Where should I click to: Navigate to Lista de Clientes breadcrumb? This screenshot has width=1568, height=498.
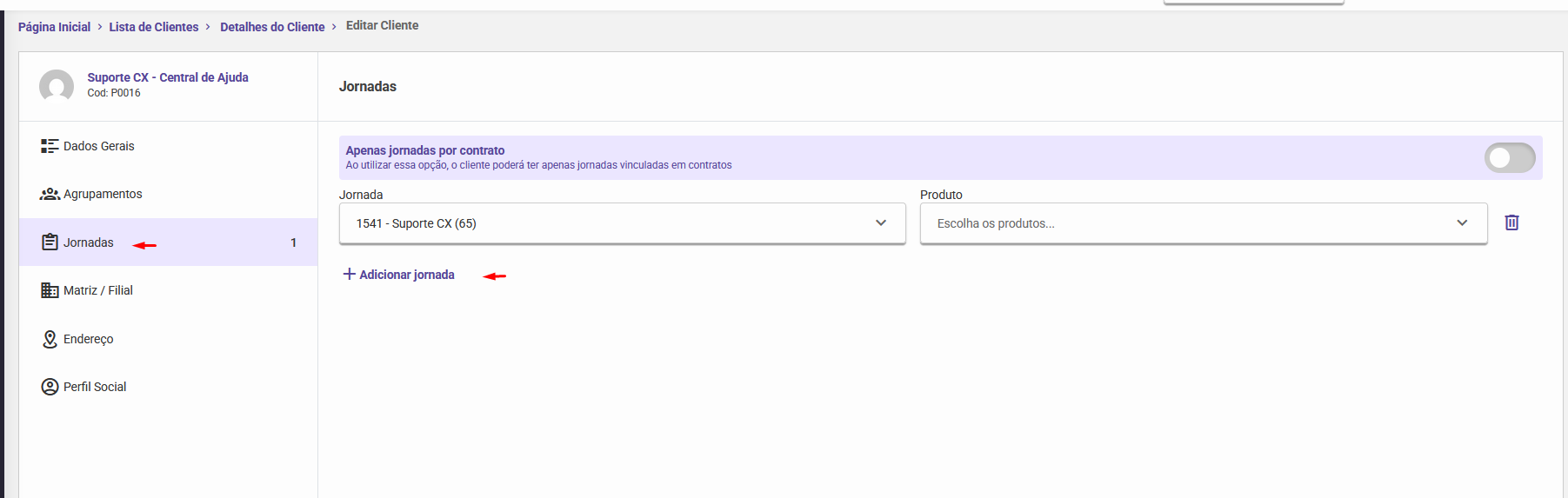pos(154,27)
